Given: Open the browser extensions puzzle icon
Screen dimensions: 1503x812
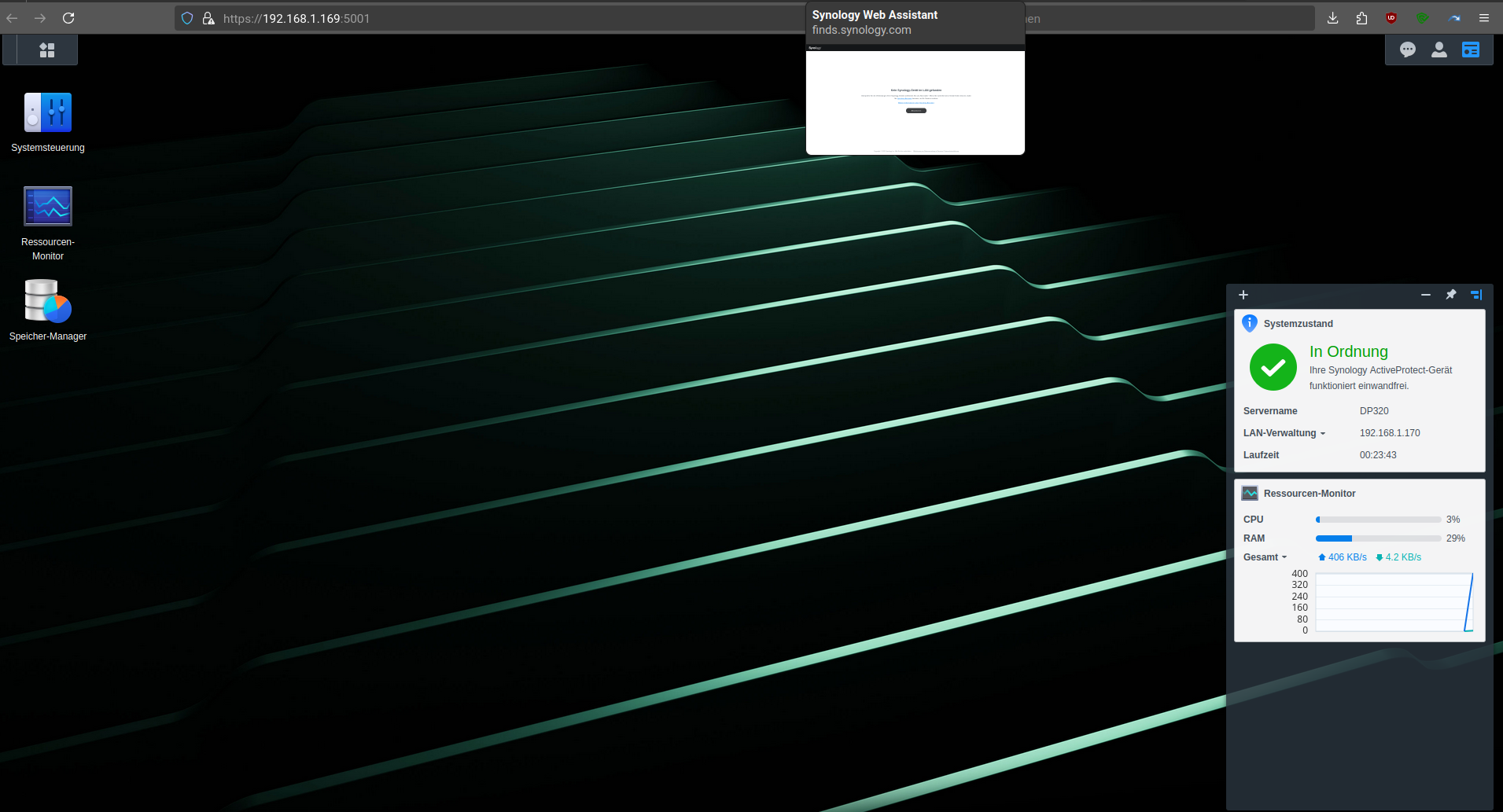Looking at the screenshot, I should pos(1361,18).
